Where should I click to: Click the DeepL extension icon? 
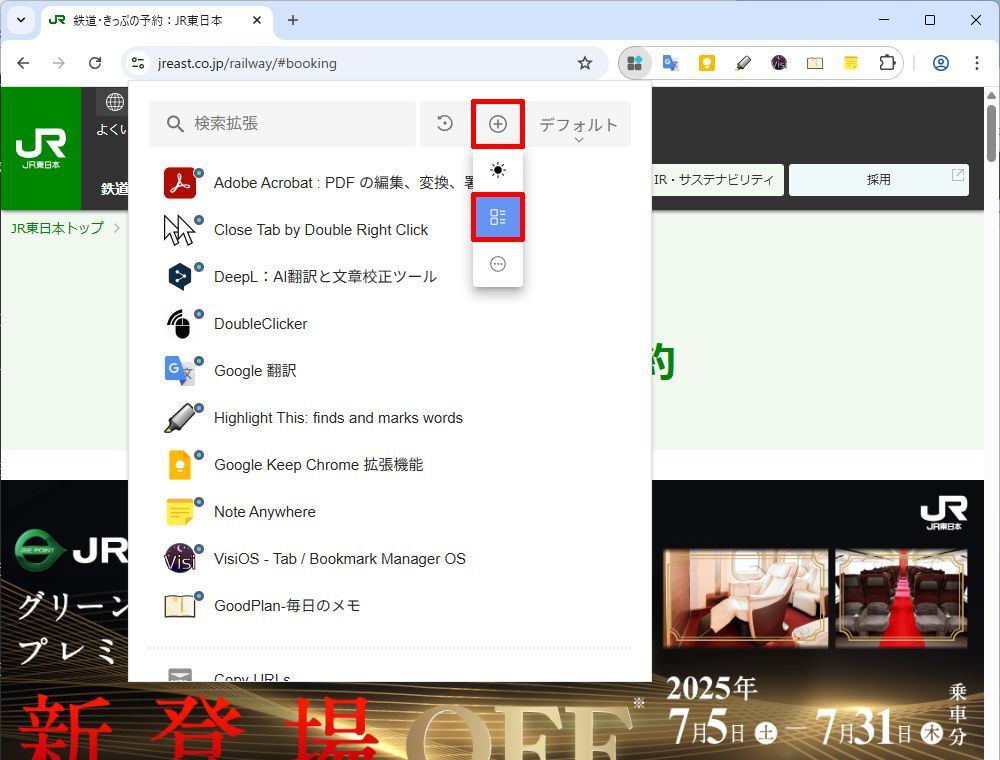click(x=180, y=277)
